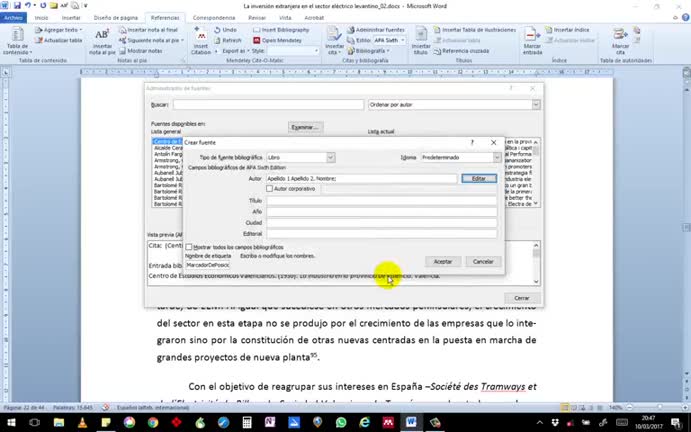Open the Idioma dropdown set to Predeterminado
Viewport: 691px width, 432px height.
click(497, 157)
